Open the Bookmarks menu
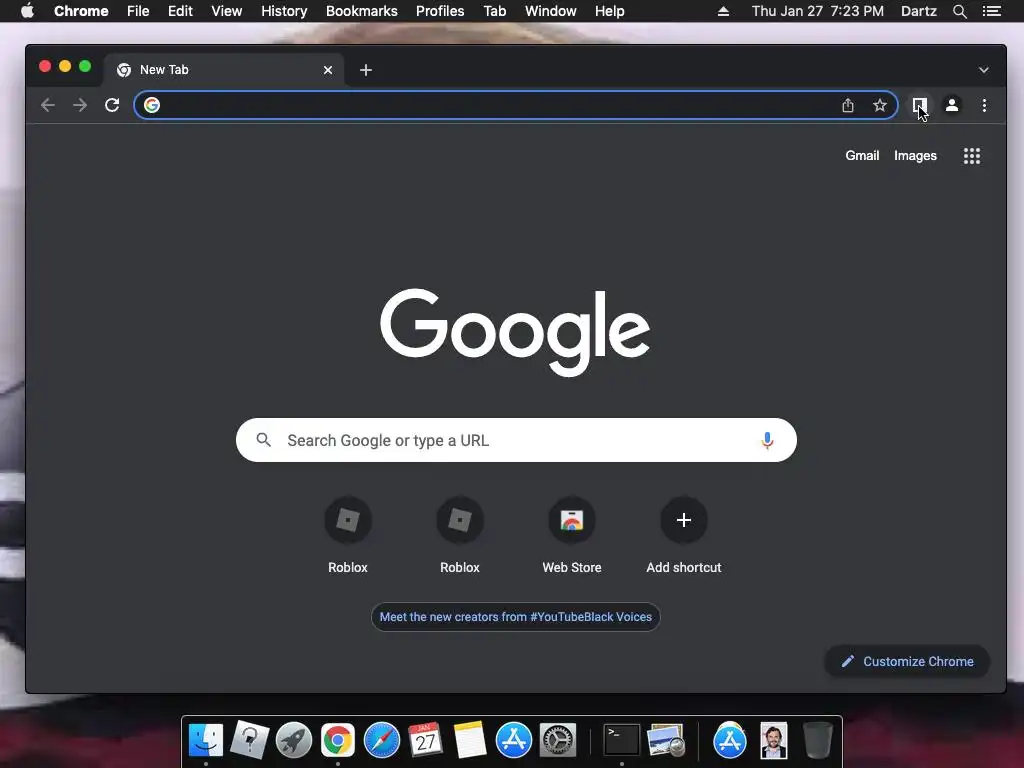This screenshot has height=768, width=1024. click(362, 11)
